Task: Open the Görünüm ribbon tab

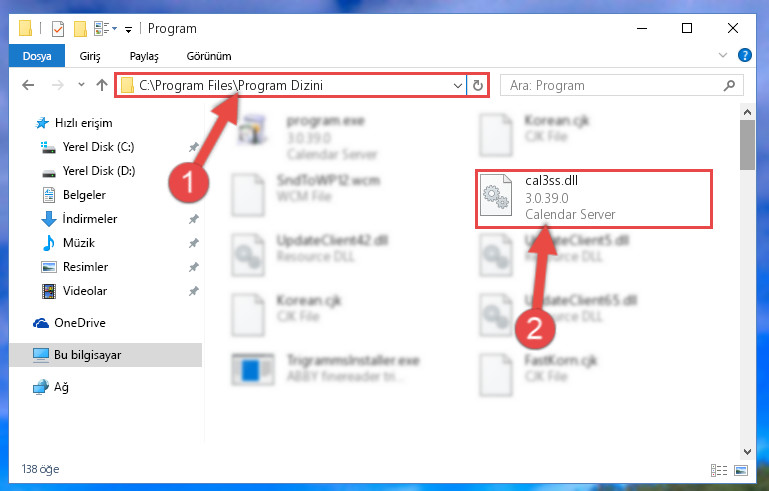Action: pyautogui.click(x=209, y=56)
